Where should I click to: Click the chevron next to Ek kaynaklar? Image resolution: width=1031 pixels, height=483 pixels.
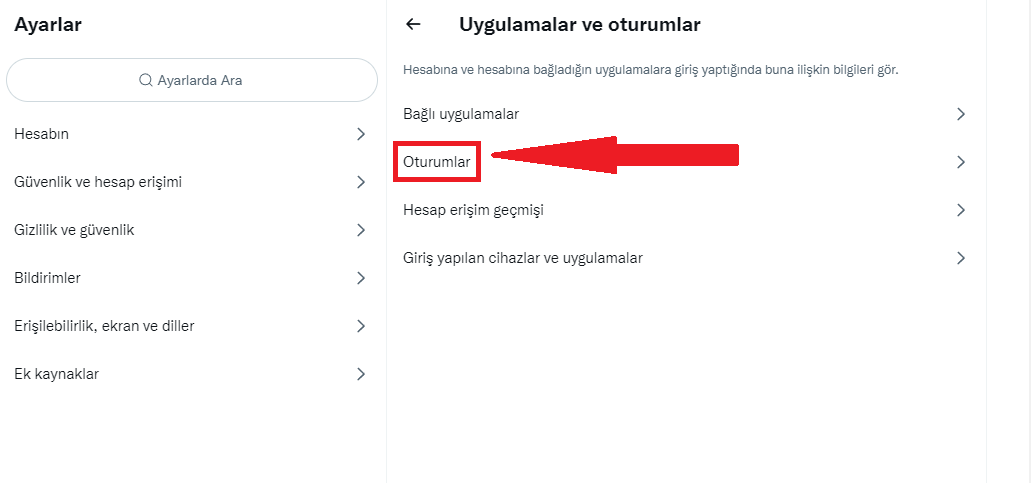pyautogui.click(x=361, y=374)
